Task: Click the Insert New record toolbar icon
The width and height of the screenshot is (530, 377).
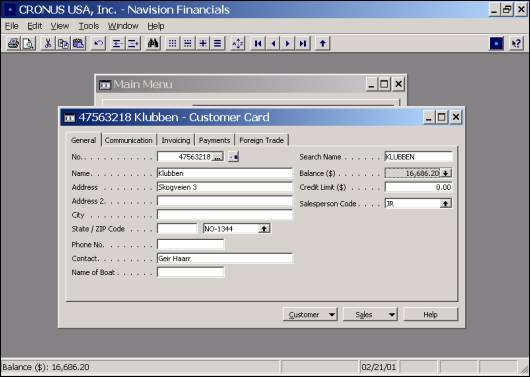Action: [x=117, y=43]
